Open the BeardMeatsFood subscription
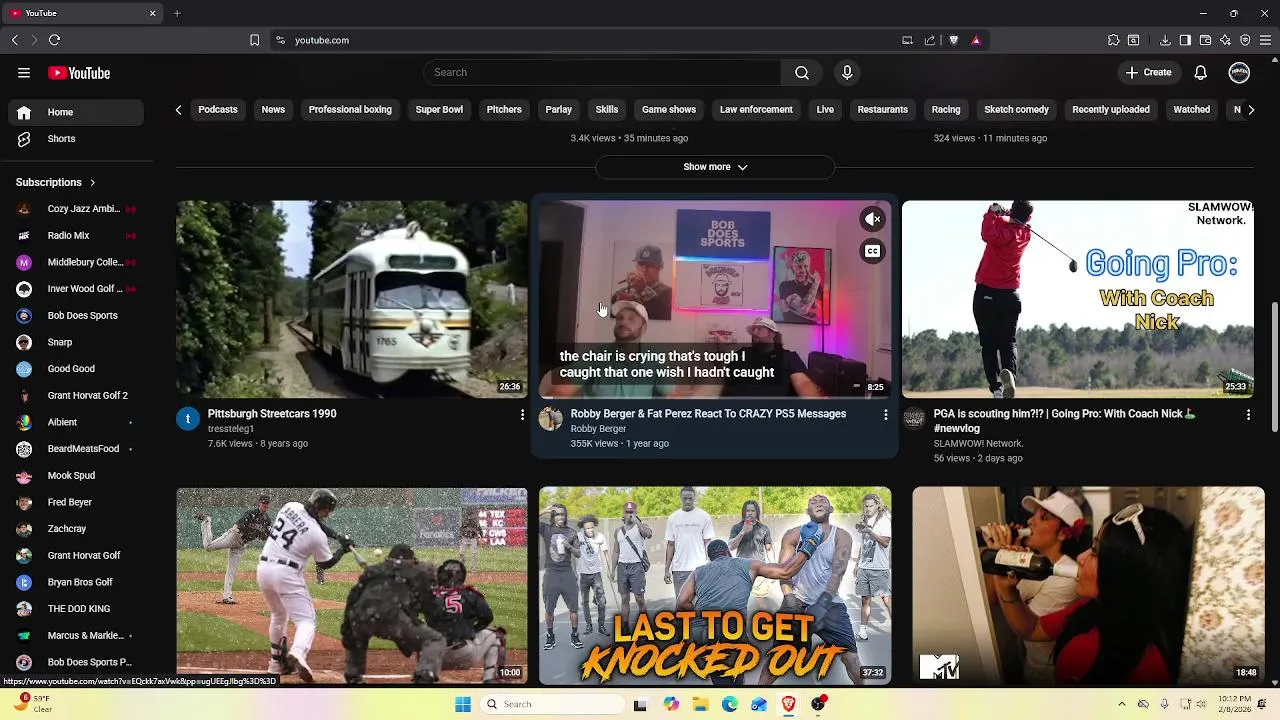The image size is (1280, 720). (x=76, y=449)
